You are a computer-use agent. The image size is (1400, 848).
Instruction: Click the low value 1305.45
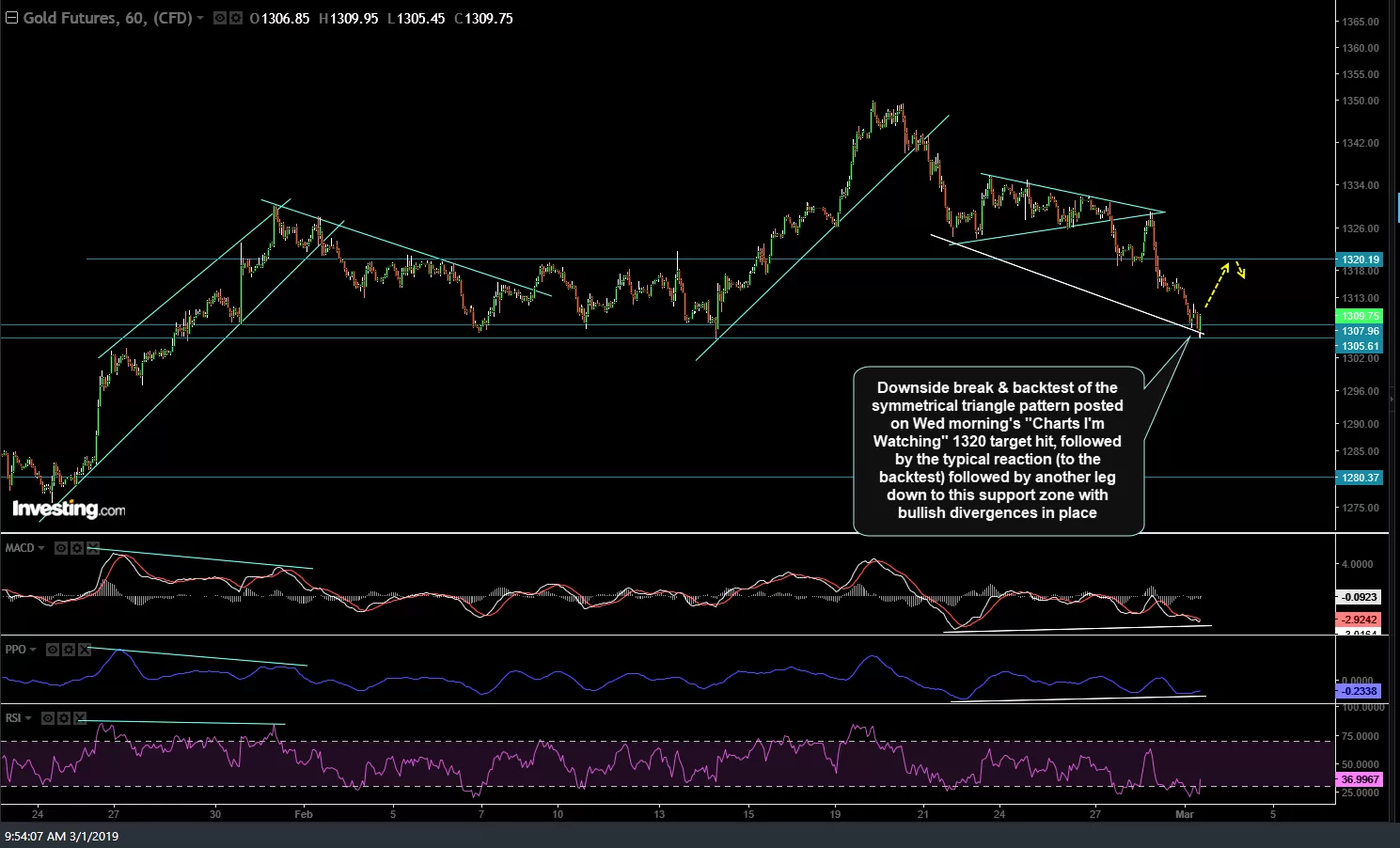tap(420, 18)
